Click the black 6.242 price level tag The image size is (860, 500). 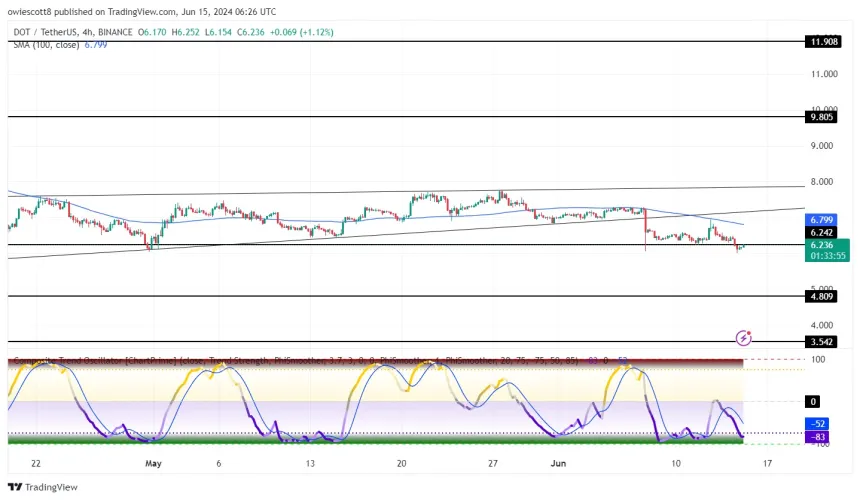tap(826, 231)
